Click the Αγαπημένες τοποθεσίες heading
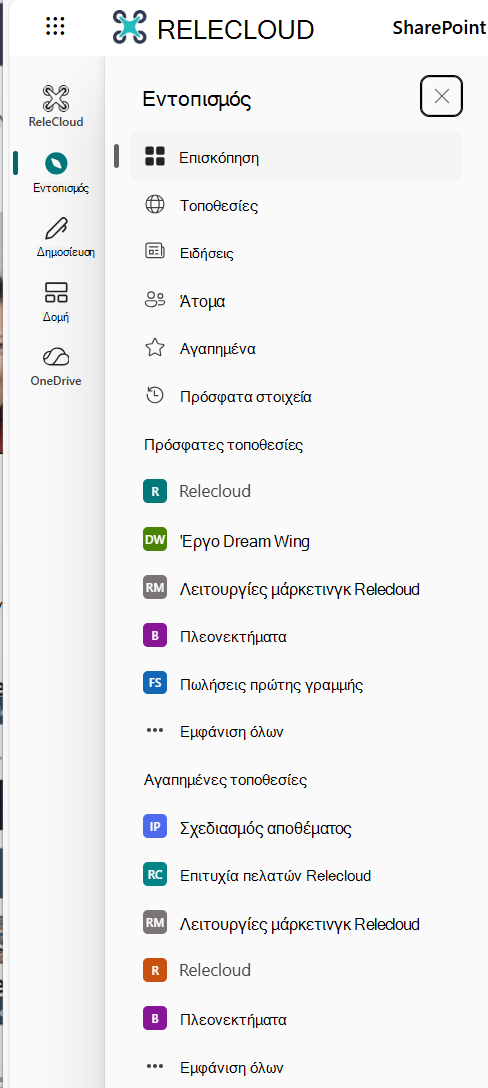 [226, 779]
